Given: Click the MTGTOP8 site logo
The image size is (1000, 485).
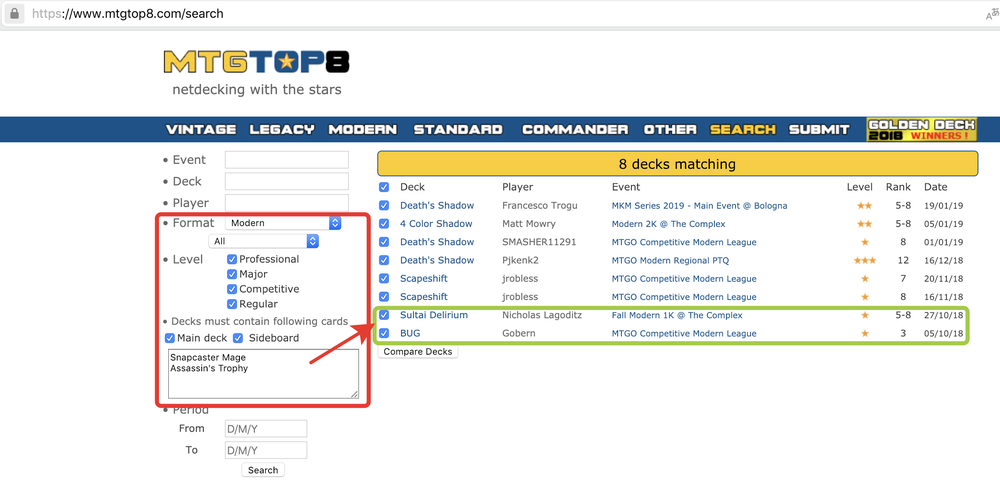Looking at the screenshot, I should pyautogui.click(x=256, y=62).
